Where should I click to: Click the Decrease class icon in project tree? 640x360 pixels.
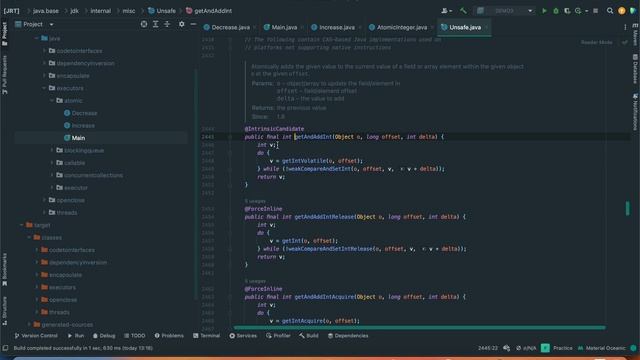67,113
